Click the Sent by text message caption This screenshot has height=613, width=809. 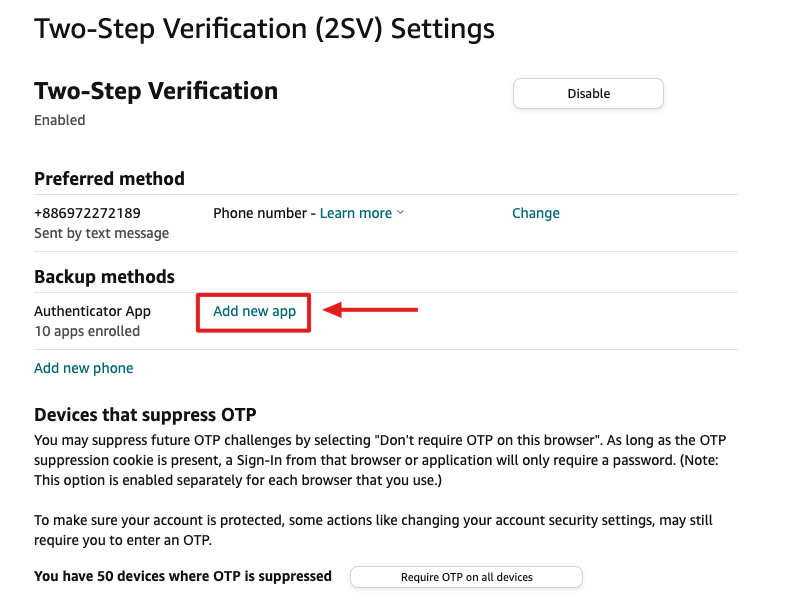point(102,233)
